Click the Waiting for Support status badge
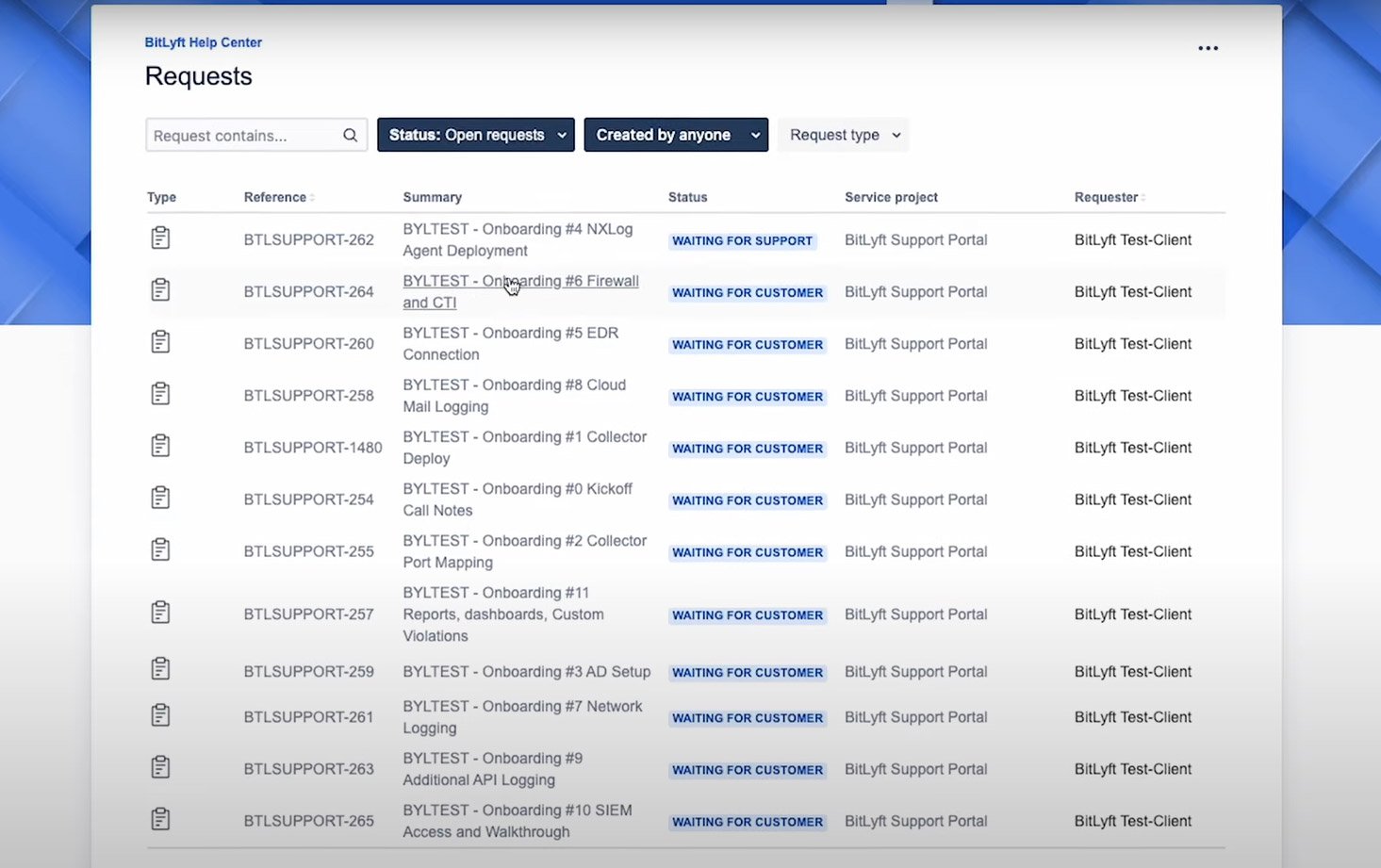Viewport: 1381px width, 868px height. [x=742, y=240]
